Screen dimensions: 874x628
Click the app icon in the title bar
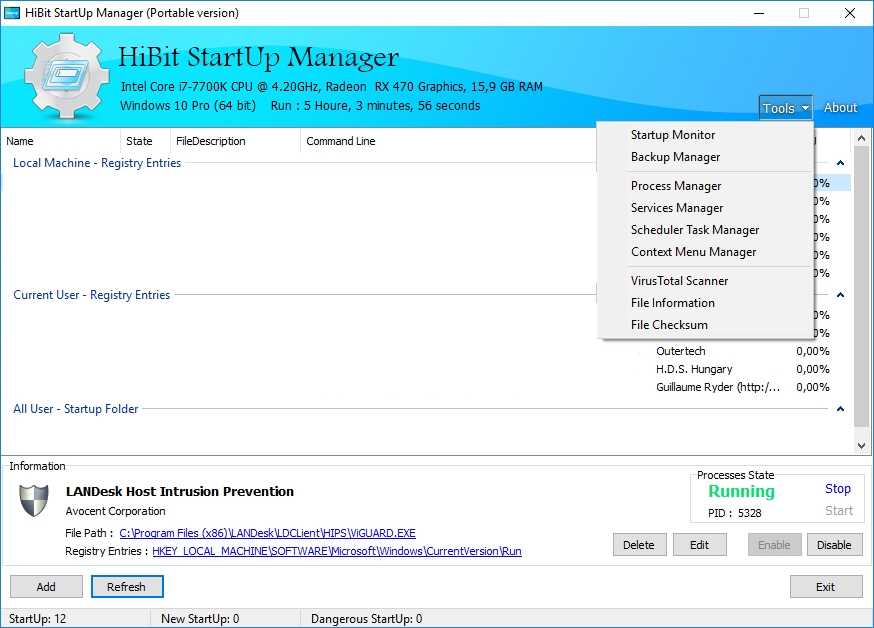click(12, 13)
